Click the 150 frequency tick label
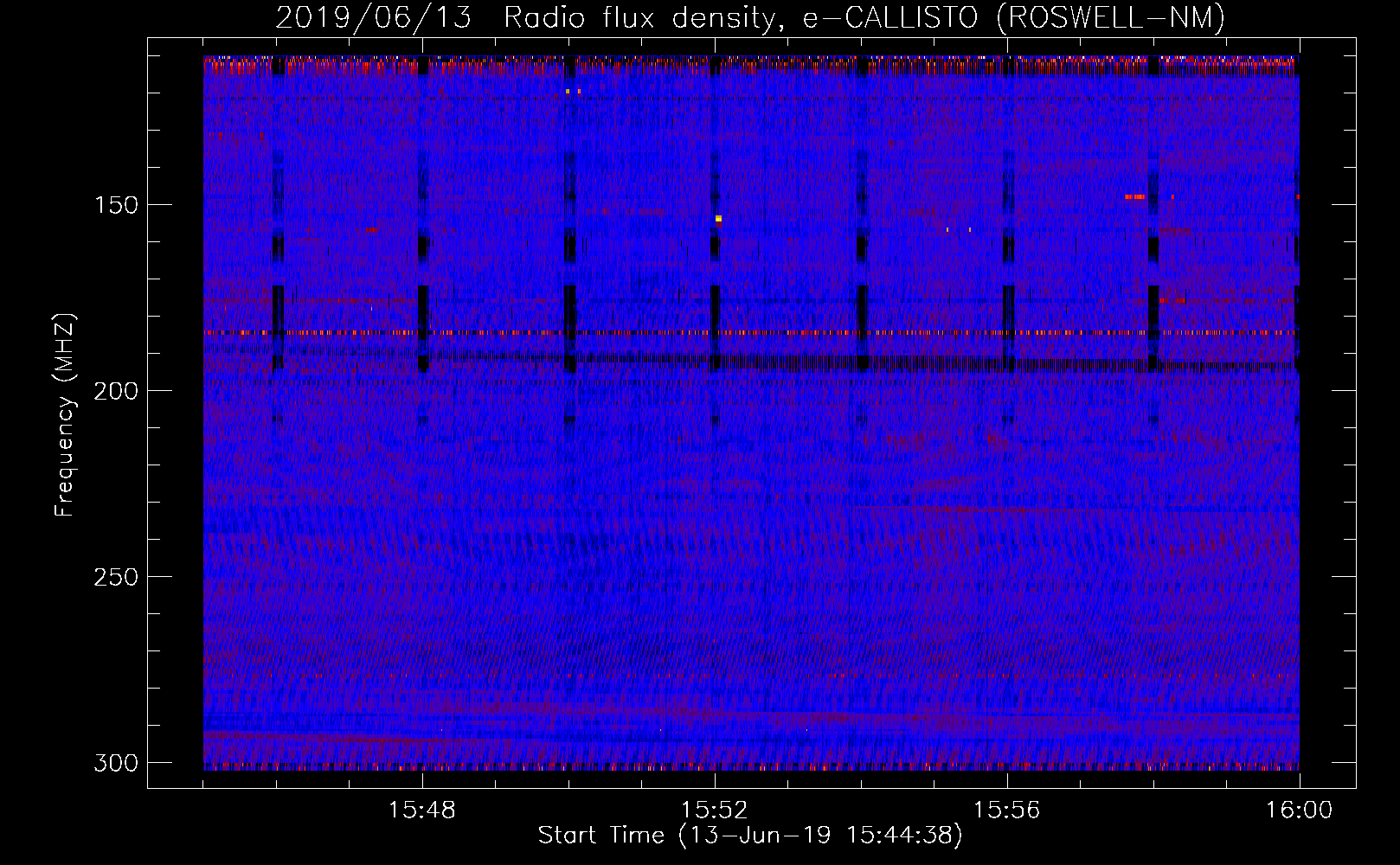 115,205
